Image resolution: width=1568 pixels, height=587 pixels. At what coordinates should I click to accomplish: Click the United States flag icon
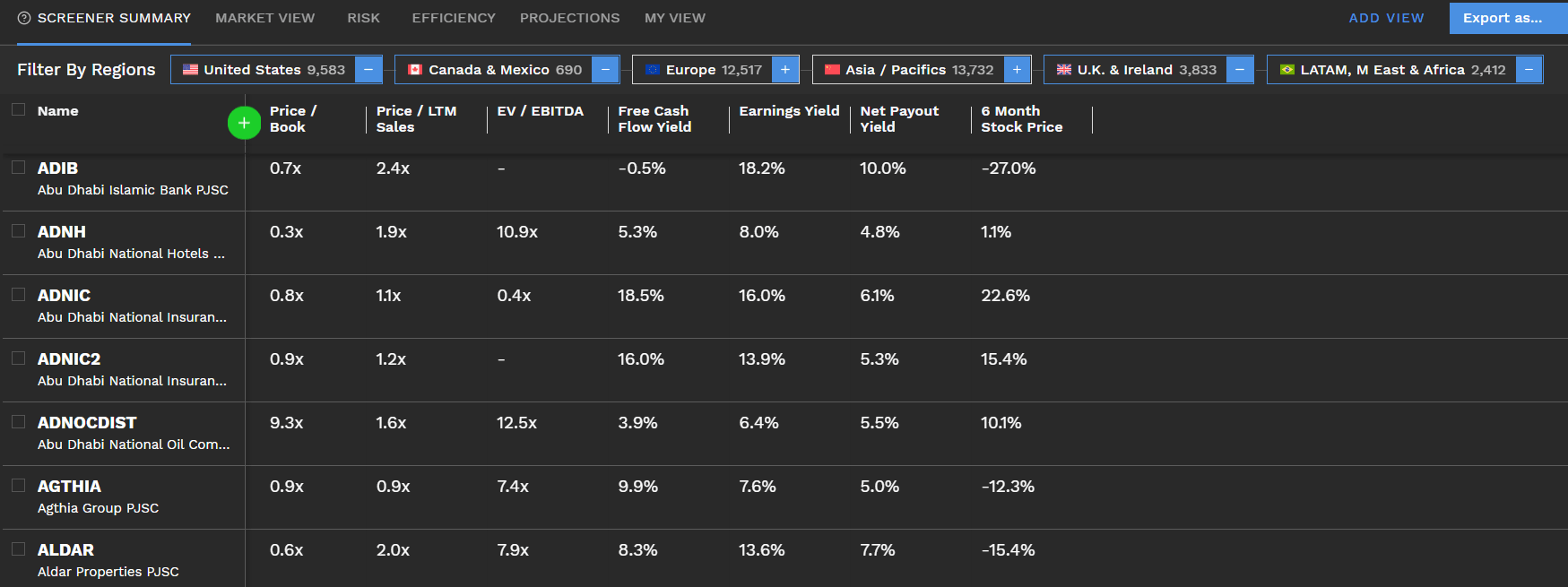click(190, 70)
